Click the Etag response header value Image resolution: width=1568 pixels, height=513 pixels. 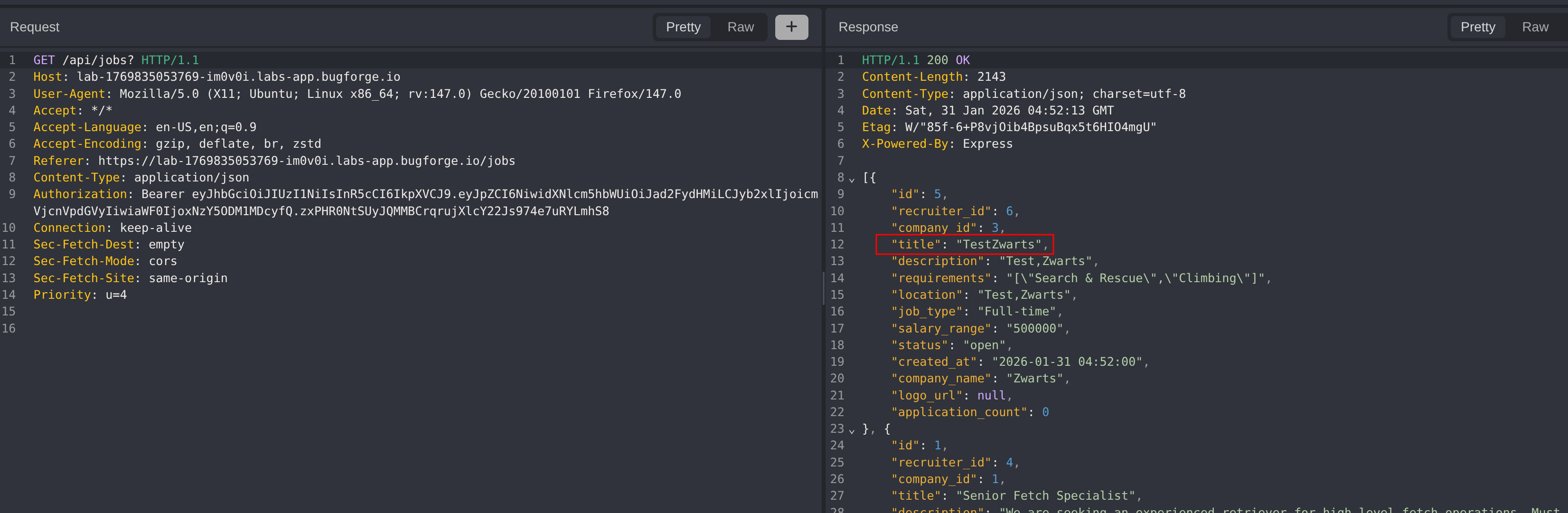tap(1029, 127)
